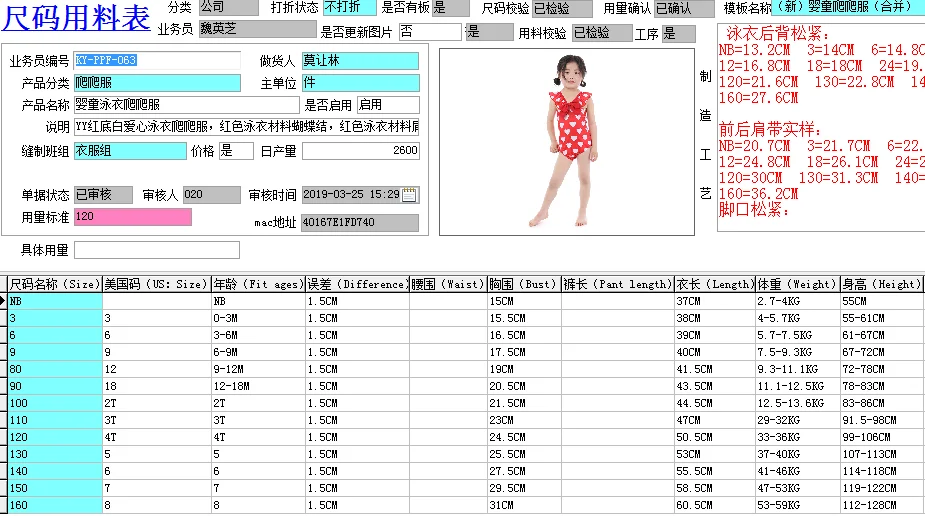Click height cell 112-128CM

coord(882,505)
